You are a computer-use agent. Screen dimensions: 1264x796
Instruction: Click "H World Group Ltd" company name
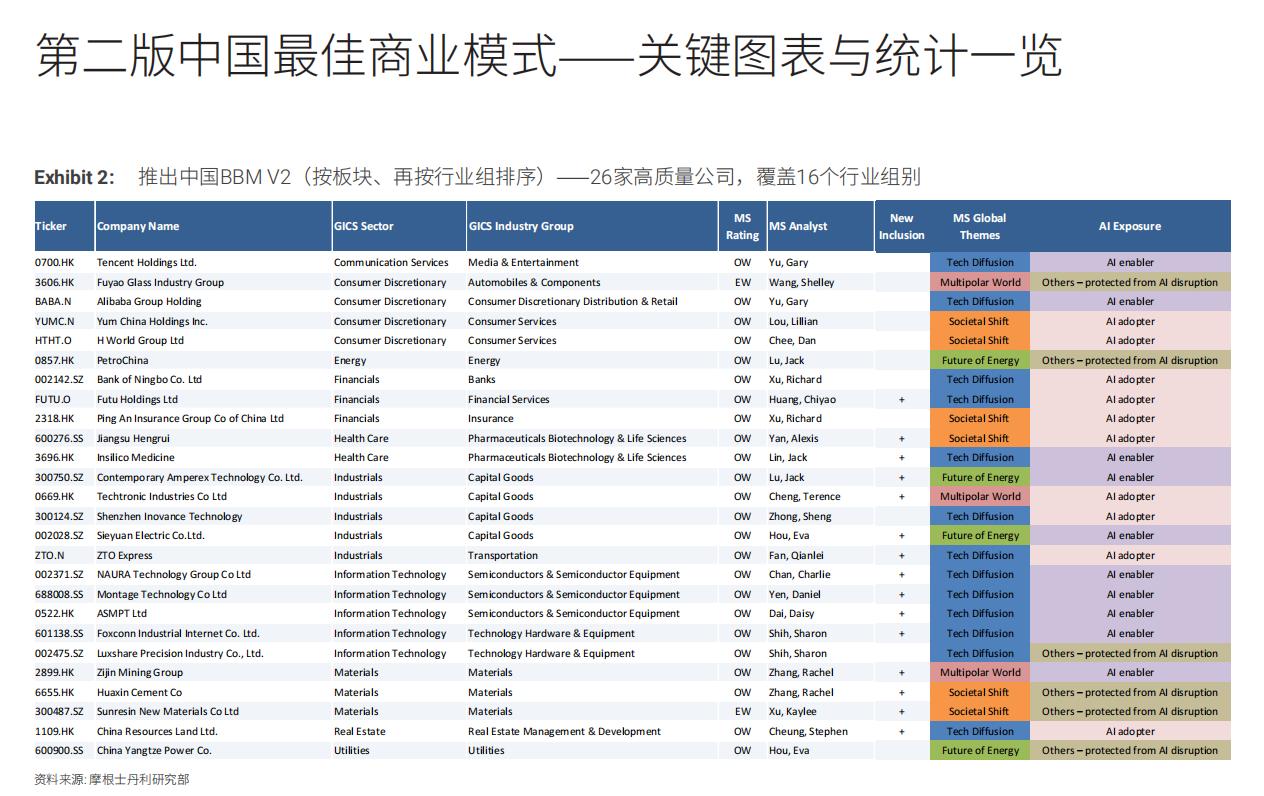(x=140, y=340)
